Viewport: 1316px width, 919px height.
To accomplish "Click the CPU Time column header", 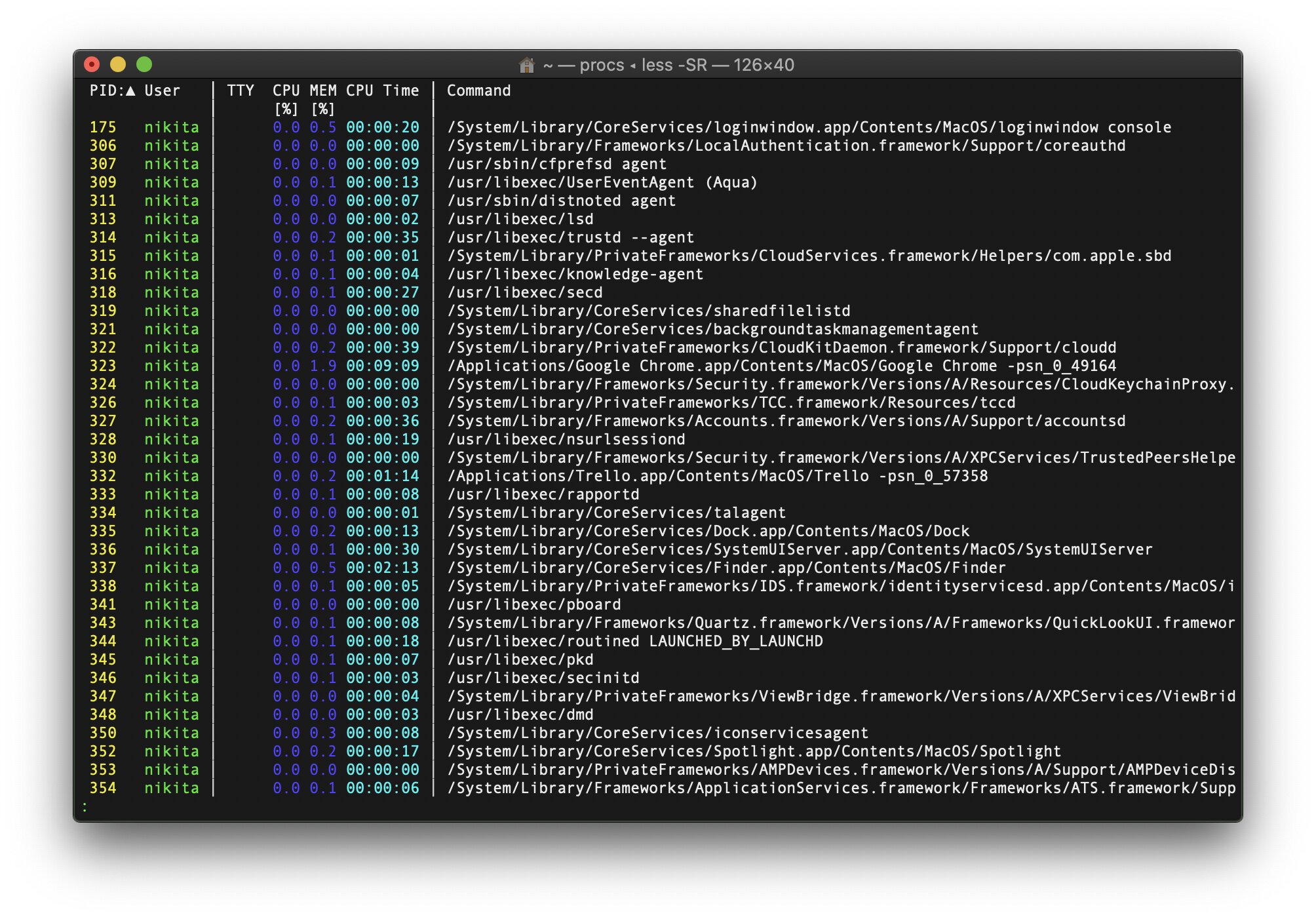I will (x=382, y=90).
